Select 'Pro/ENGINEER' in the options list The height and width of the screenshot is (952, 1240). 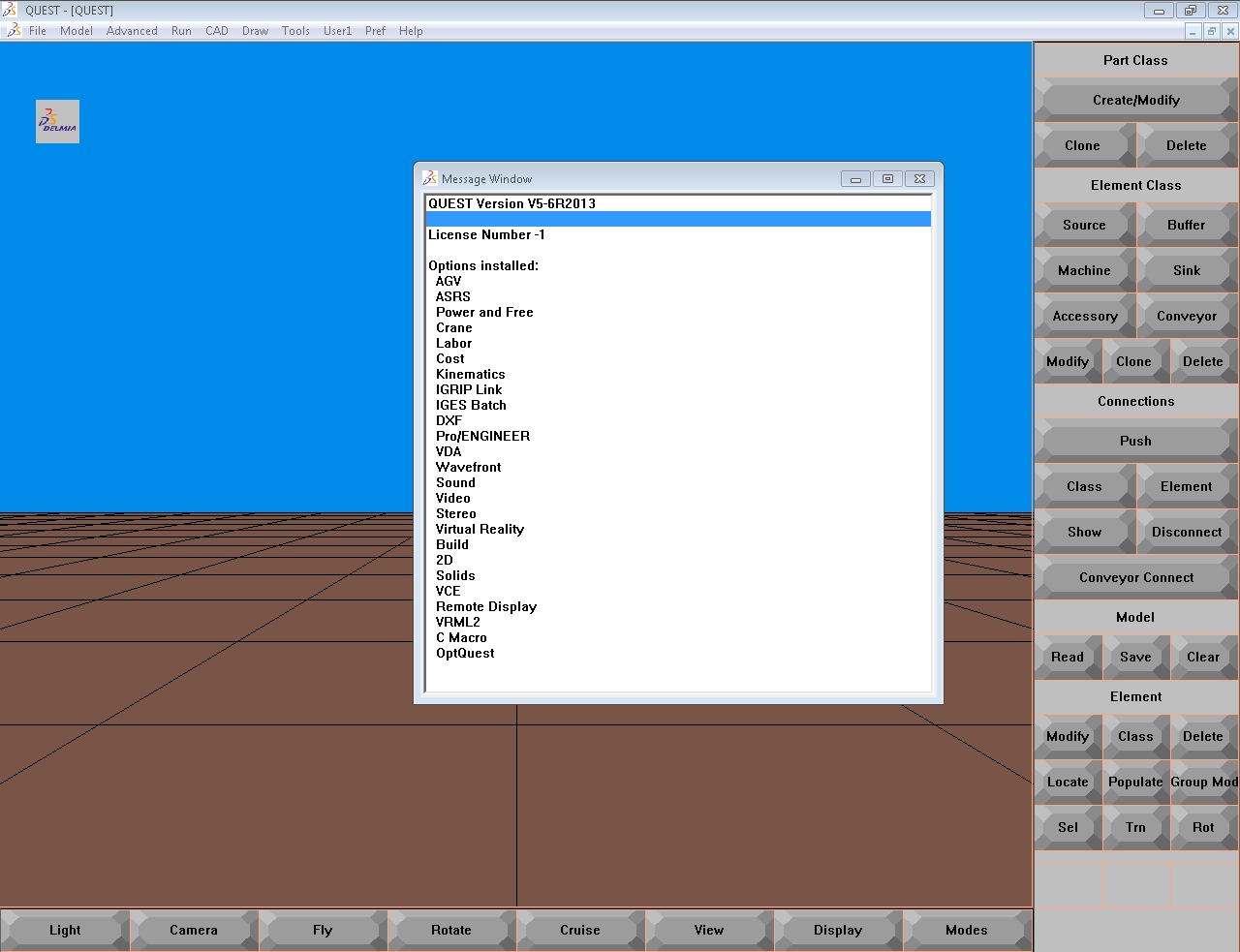[x=678, y=436]
